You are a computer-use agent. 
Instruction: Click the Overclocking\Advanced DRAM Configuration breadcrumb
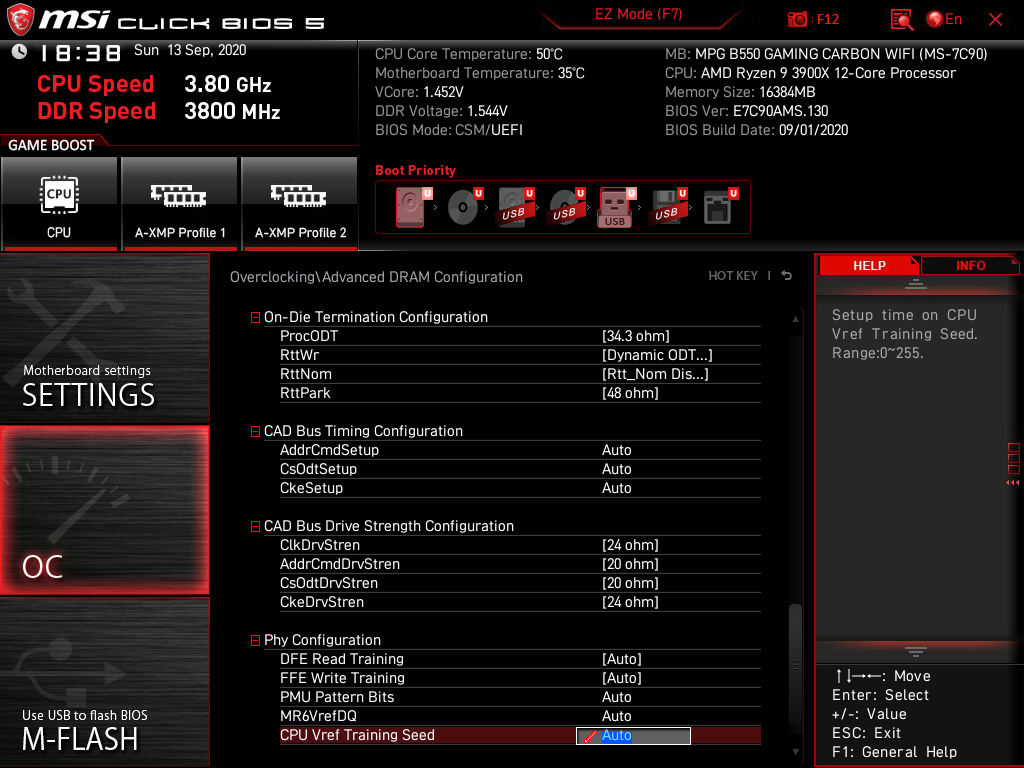[376, 277]
